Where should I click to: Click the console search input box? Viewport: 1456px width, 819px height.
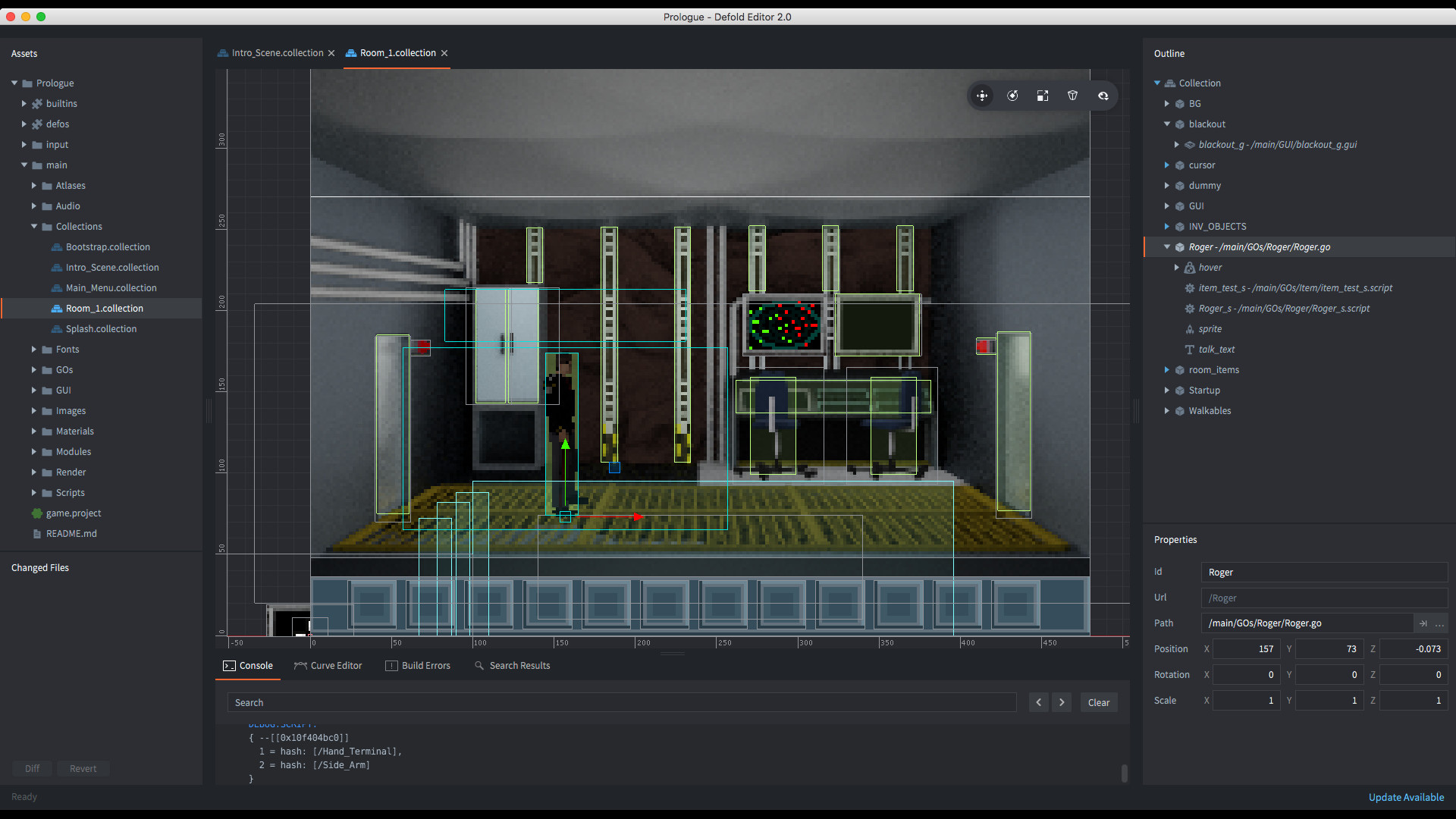[x=622, y=702]
